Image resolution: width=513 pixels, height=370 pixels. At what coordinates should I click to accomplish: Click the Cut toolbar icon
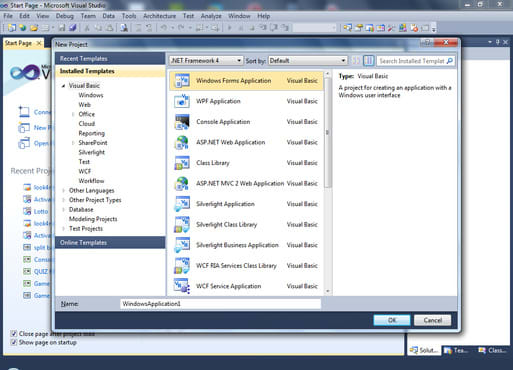coord(87,28)
